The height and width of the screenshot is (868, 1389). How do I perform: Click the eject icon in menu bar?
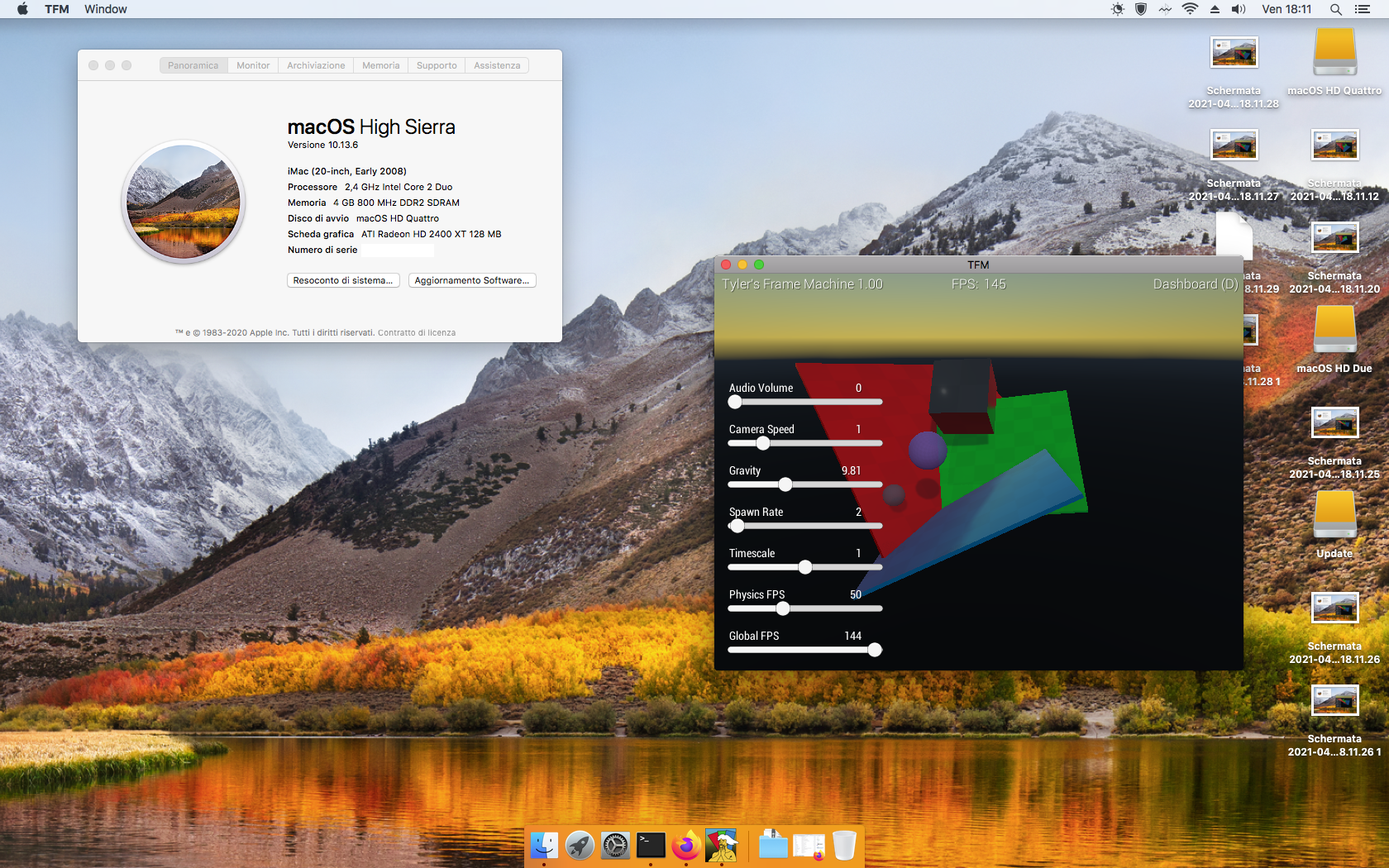pos(1215,9)
